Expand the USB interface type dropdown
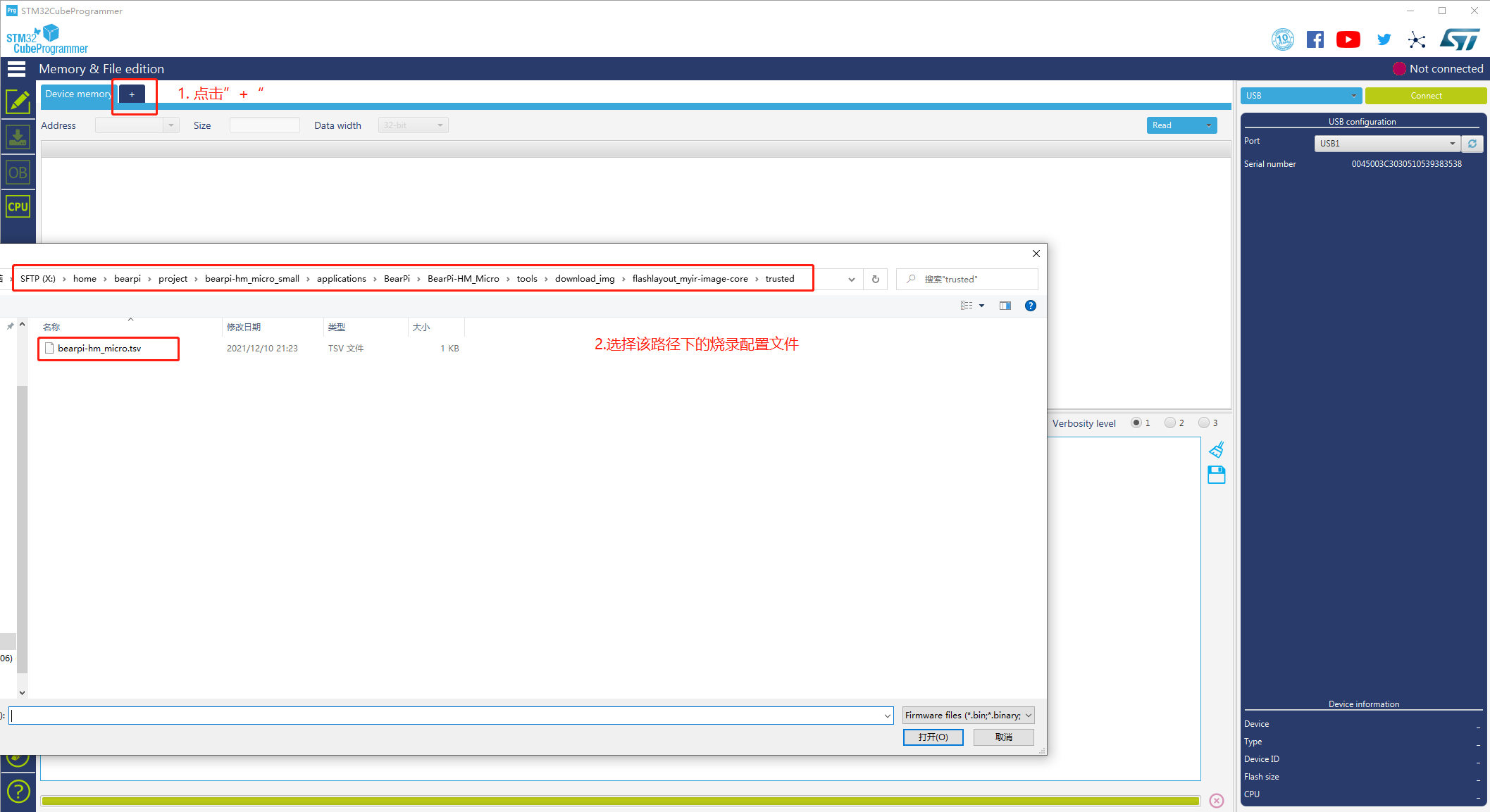This screenshot has width=1490, height=812. point(1300,95)
